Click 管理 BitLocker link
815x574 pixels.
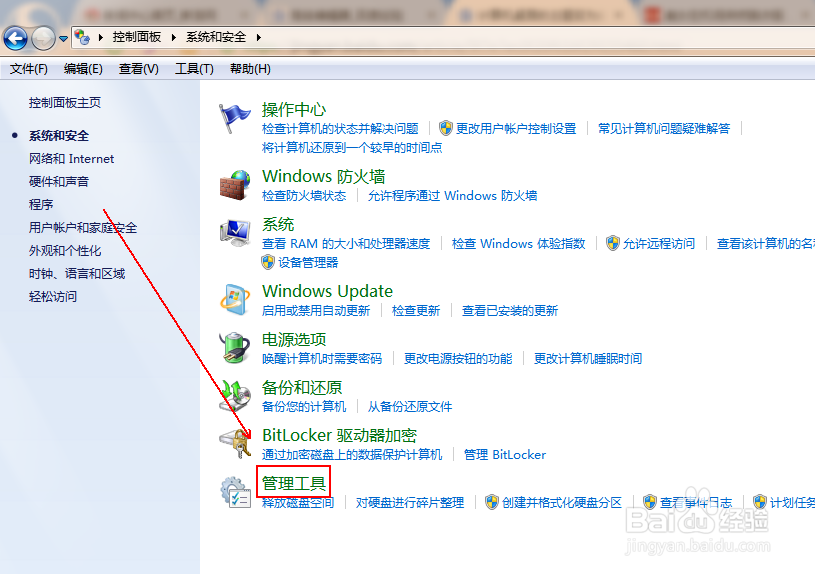(505, 455)
